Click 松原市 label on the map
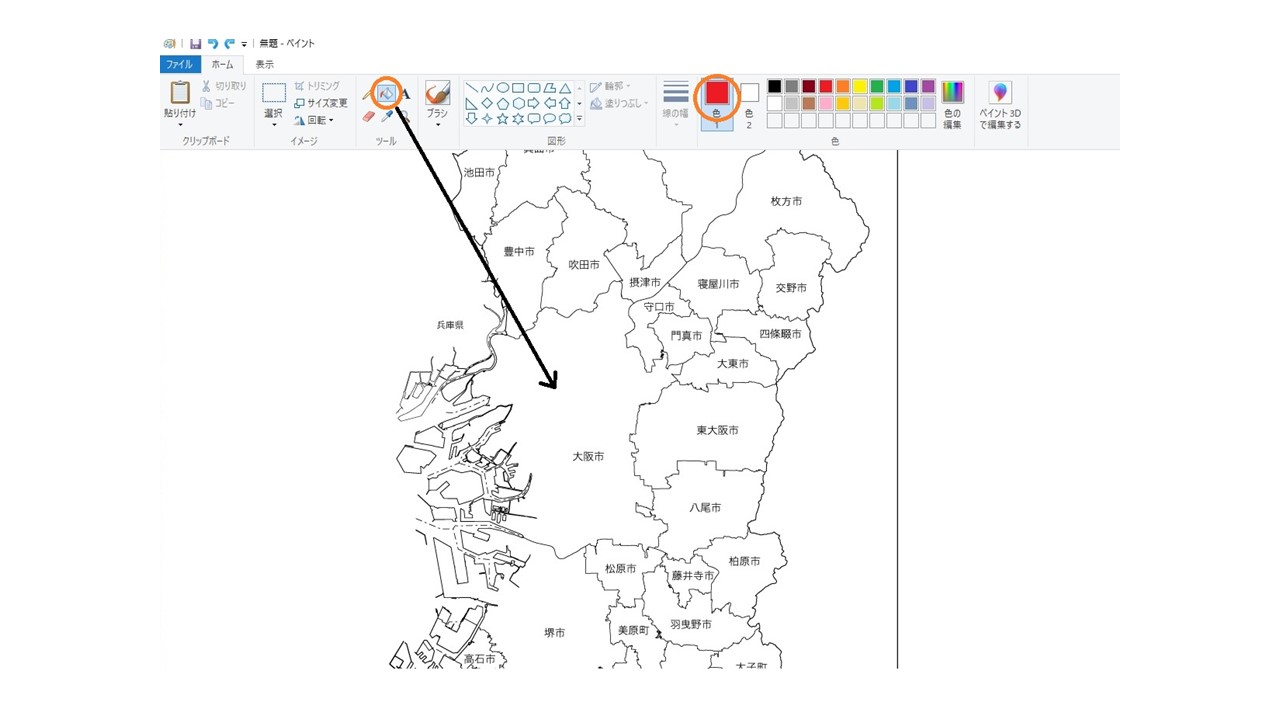 [x=620, y=569]
